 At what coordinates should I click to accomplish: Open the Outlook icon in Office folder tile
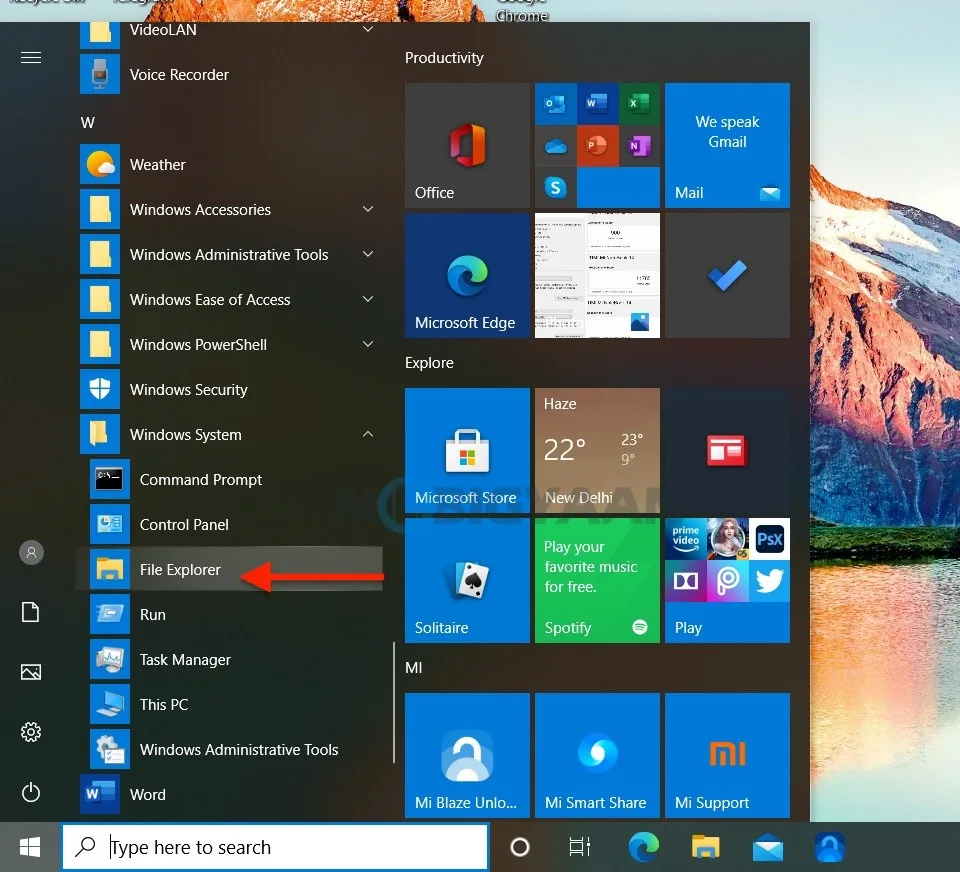point(555,104)
